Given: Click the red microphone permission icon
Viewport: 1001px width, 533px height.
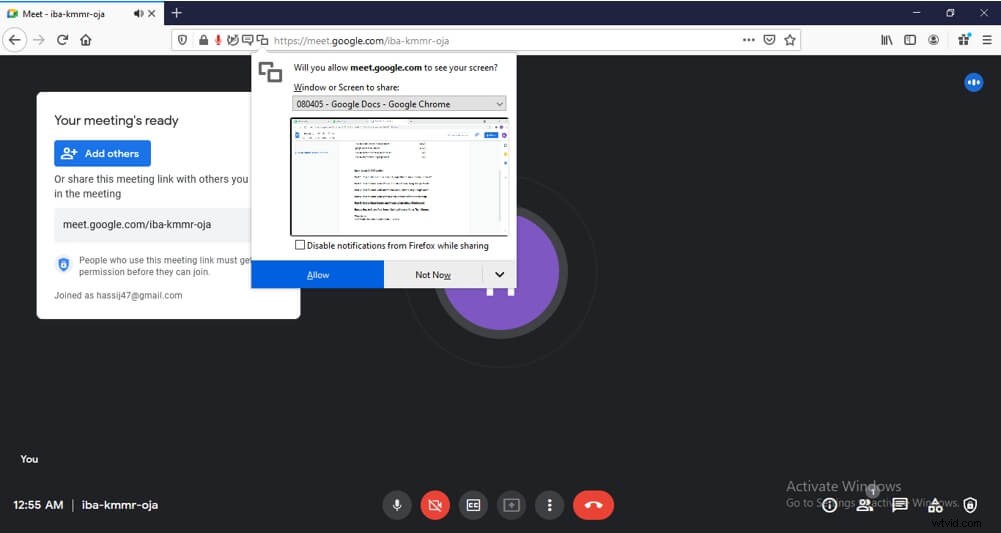Looking at the screenshot, I should coord(218,40).
